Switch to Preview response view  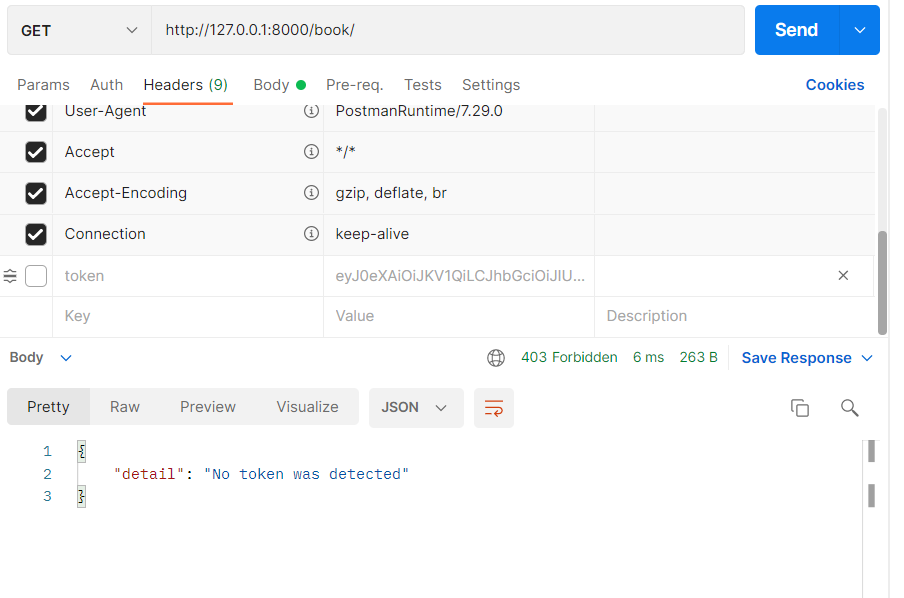pos(208,407)
